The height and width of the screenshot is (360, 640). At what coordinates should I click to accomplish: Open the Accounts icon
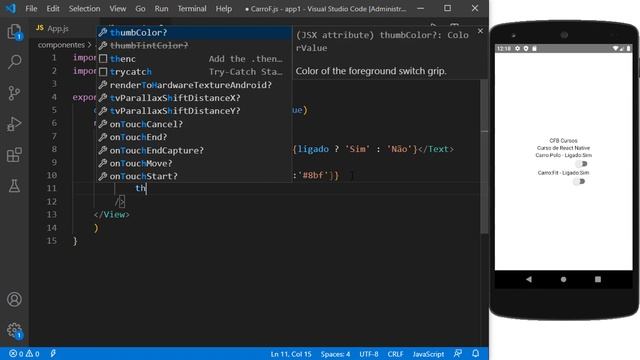14,299
